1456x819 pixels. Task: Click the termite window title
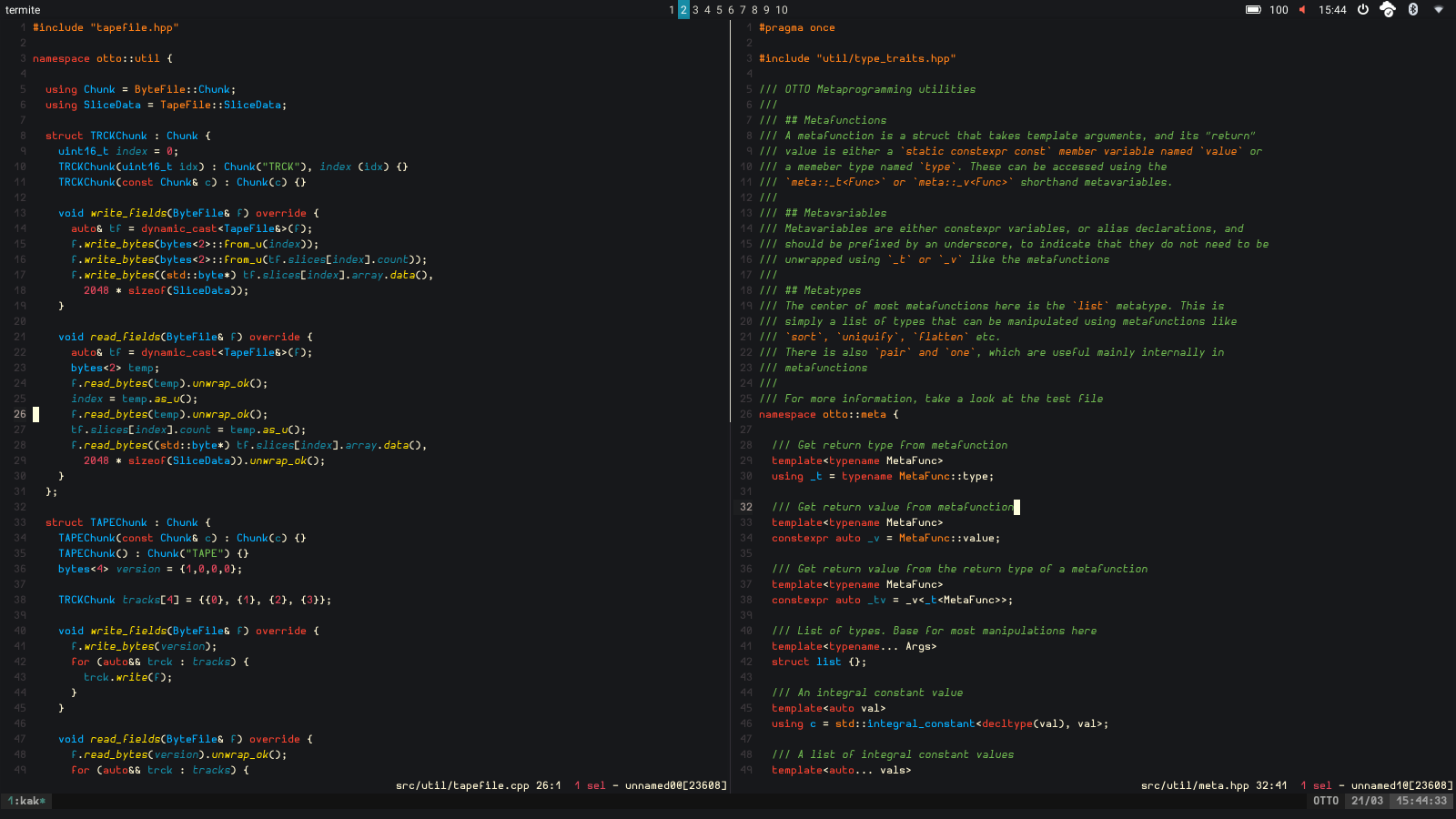point(23,10)
